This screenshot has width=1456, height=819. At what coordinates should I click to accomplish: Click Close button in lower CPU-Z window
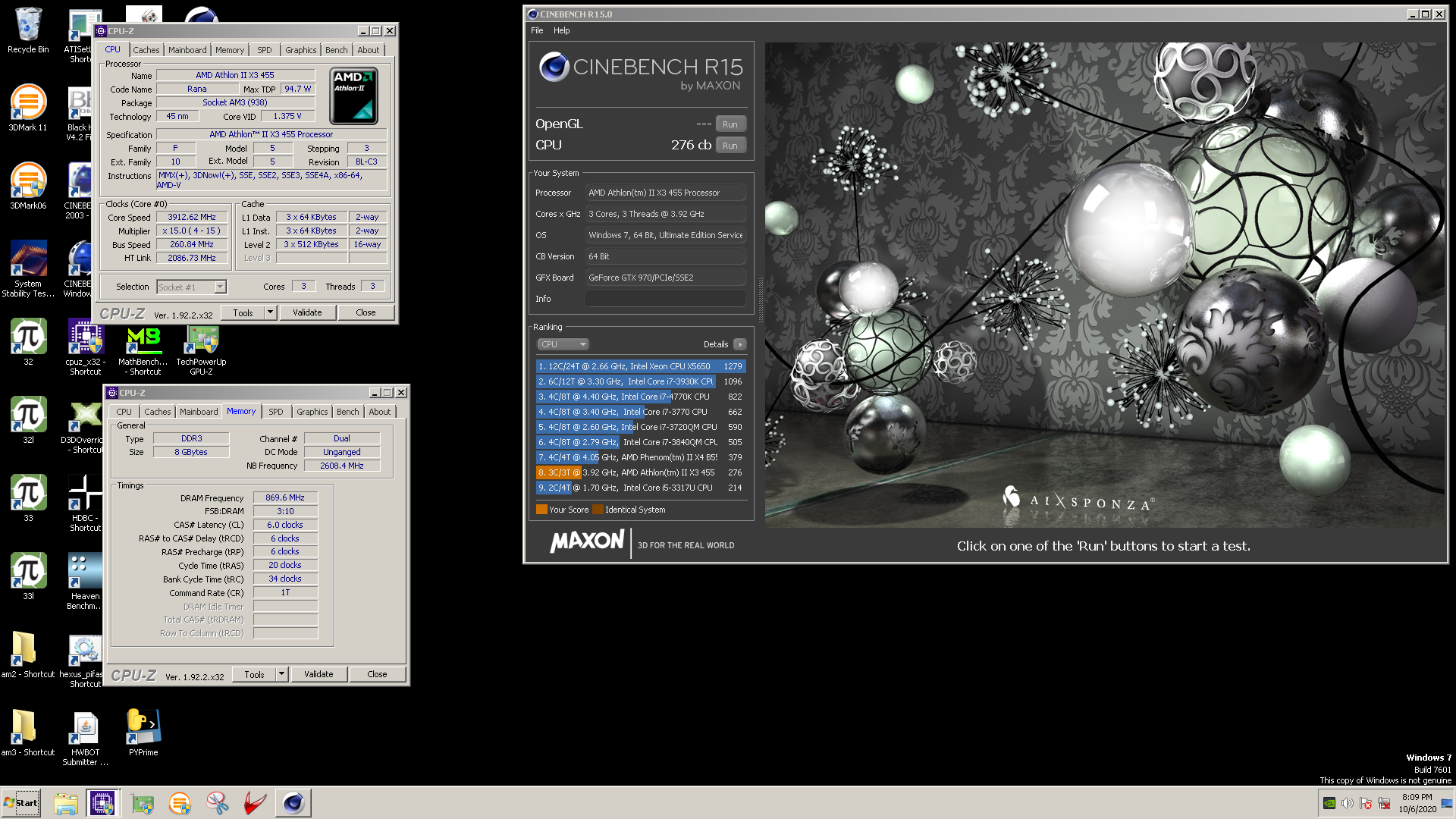(377, 674)
